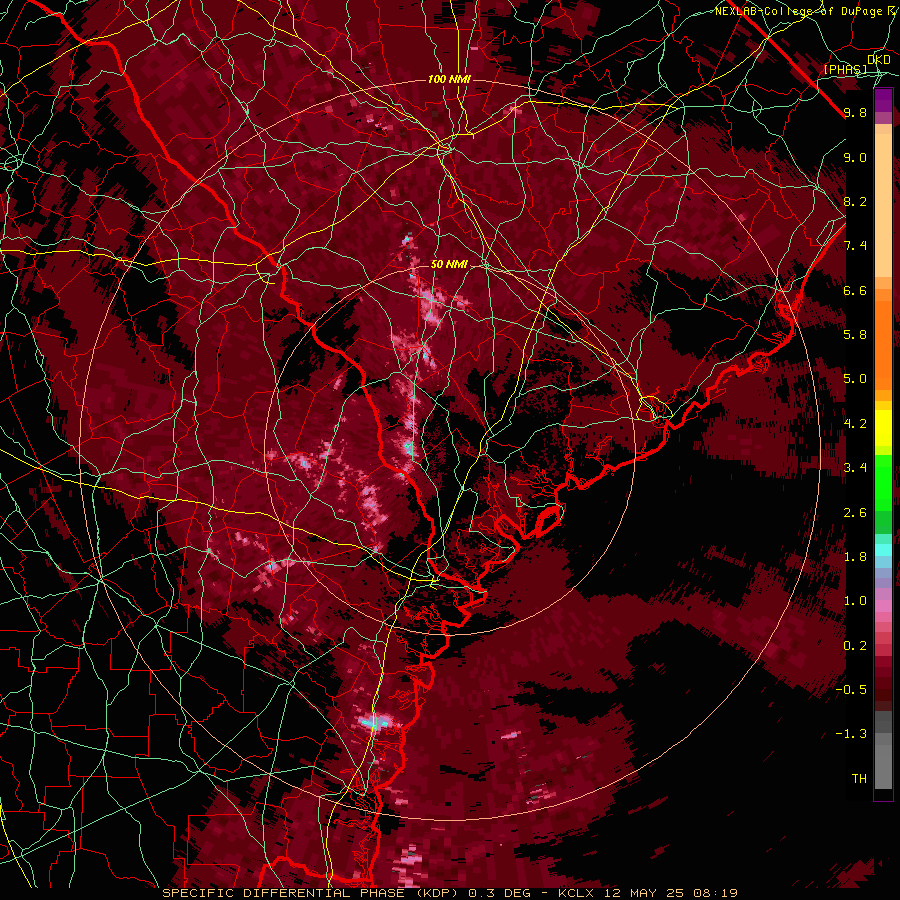Click the yellow segment of the color bar
Image resolution: width=900 pixels, height=900 pixels.
coord(883,428)
